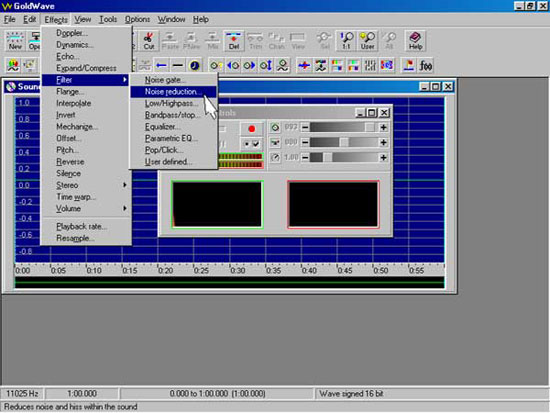
Task: Click the Chan channel toolbar icon
Action: pyautogui.click(x=276, y=41)
